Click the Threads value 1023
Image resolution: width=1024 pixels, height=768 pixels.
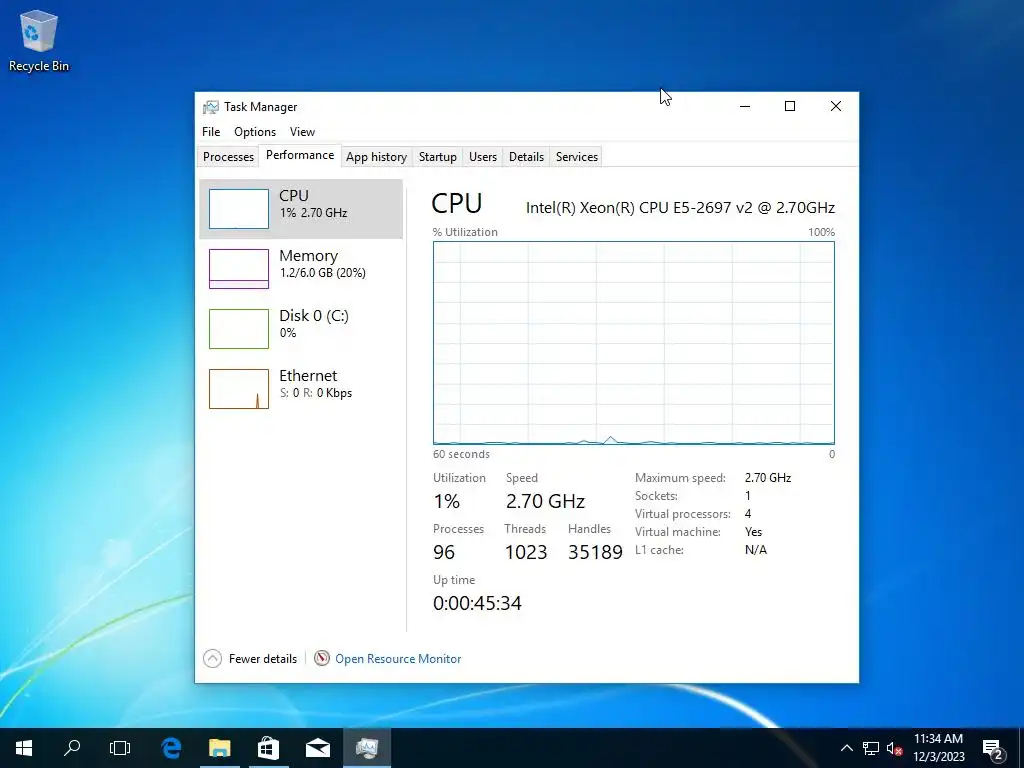(526, 552)
